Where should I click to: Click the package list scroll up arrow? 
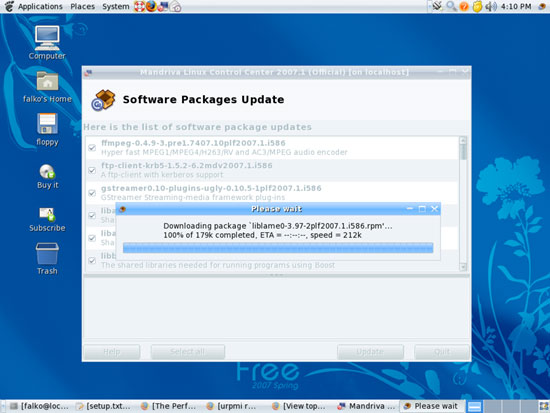click(x=463, y=140)
